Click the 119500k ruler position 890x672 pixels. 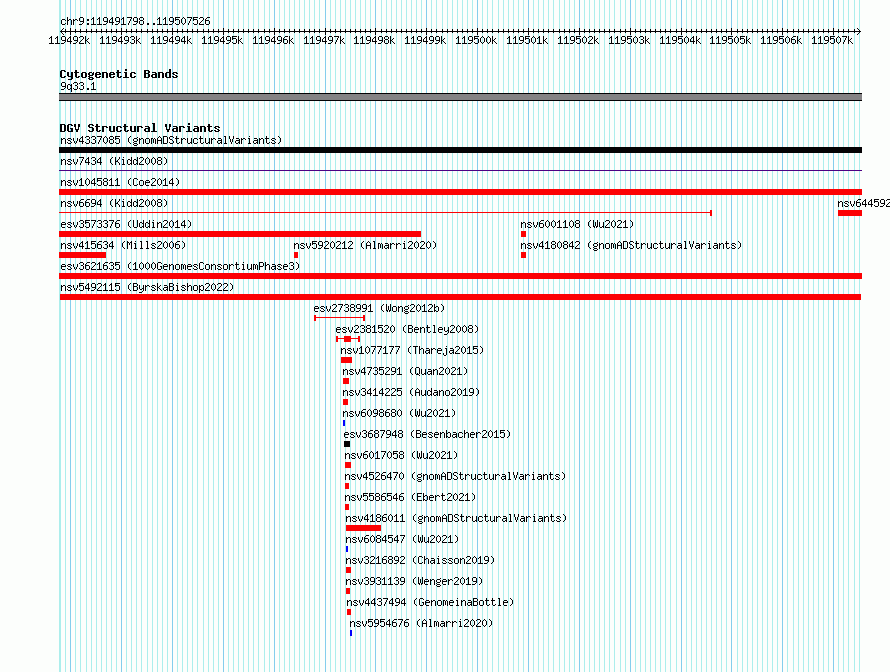click(476, 40)
